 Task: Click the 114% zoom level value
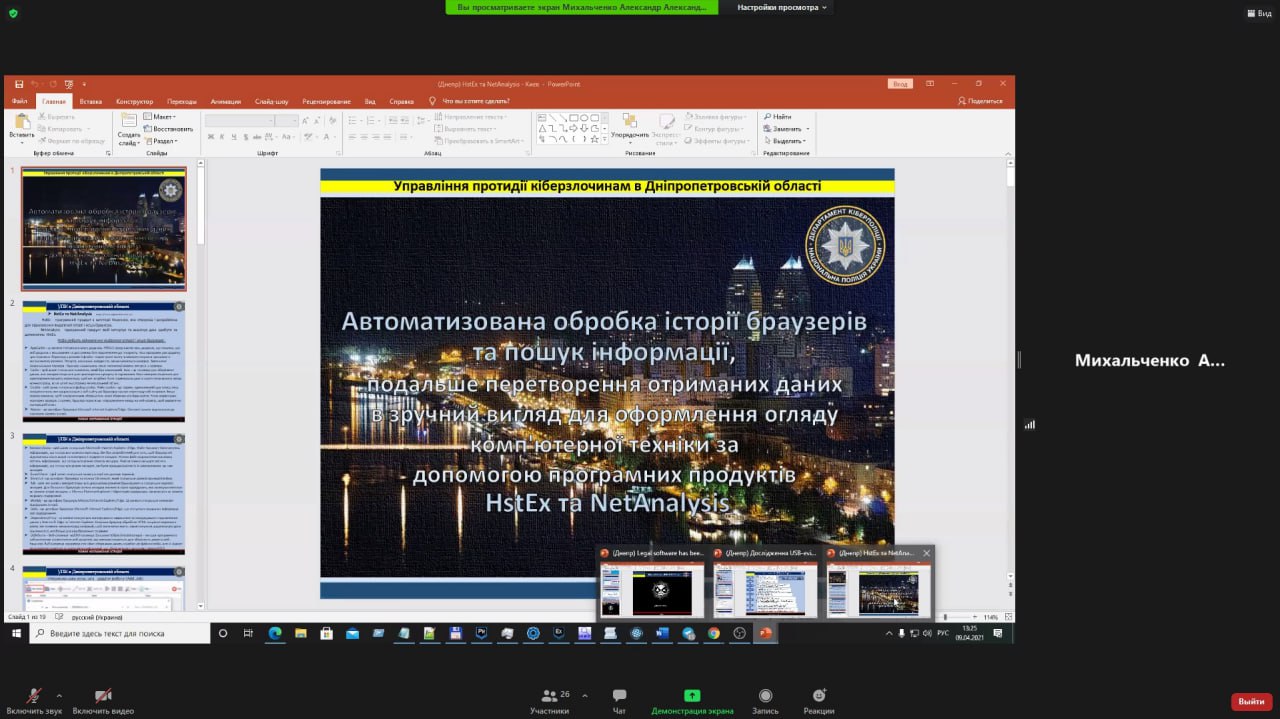point(991,617)
